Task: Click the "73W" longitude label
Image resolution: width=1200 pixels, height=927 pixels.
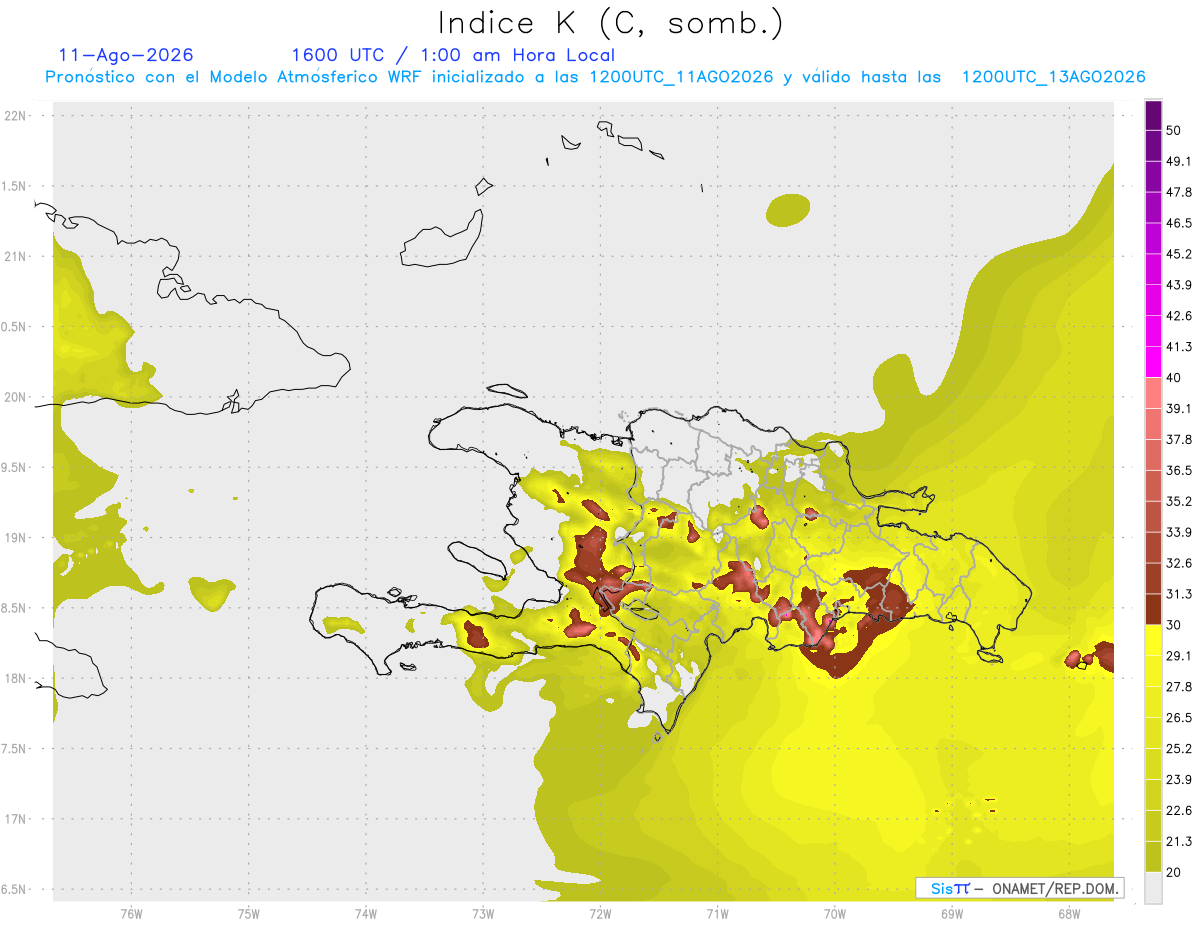Action: coord(482,914)
